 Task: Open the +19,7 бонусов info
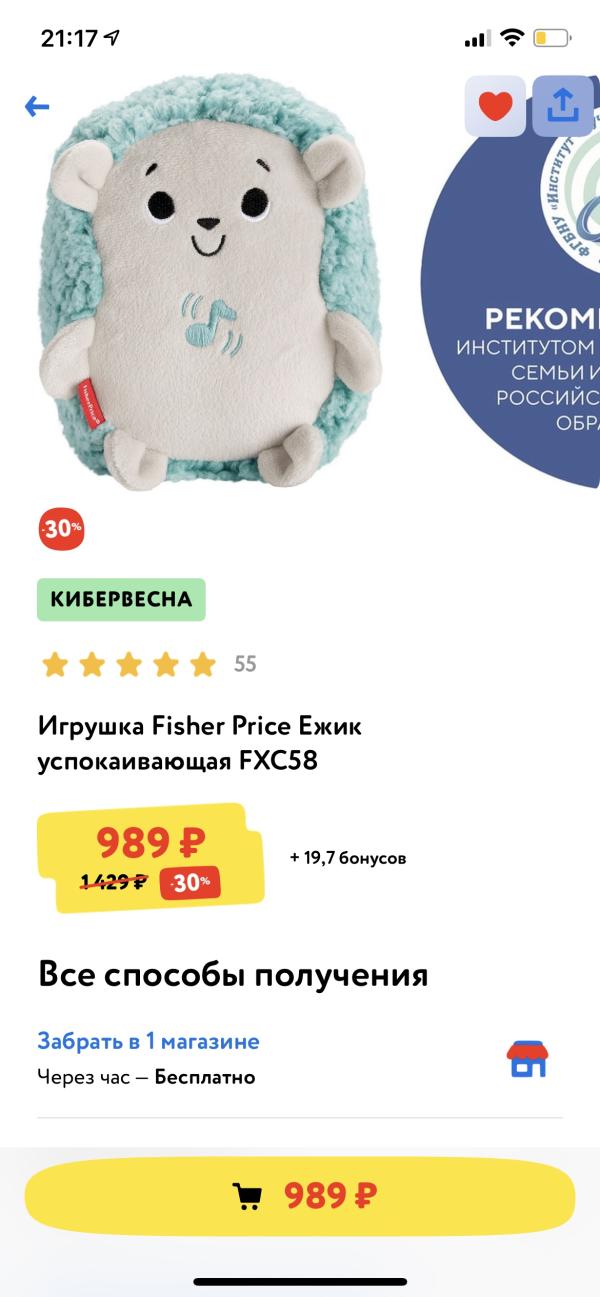(x=348, y=858)
